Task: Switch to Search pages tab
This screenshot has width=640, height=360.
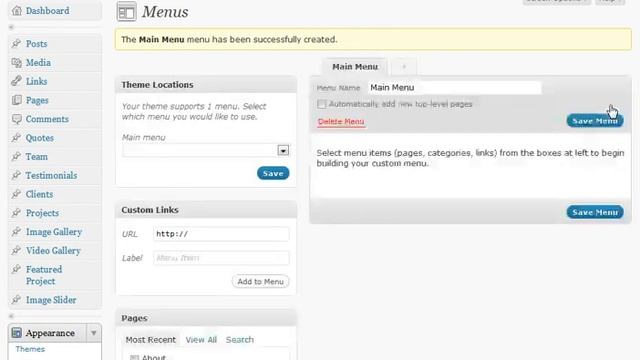Action: click(x=240, y=340)
